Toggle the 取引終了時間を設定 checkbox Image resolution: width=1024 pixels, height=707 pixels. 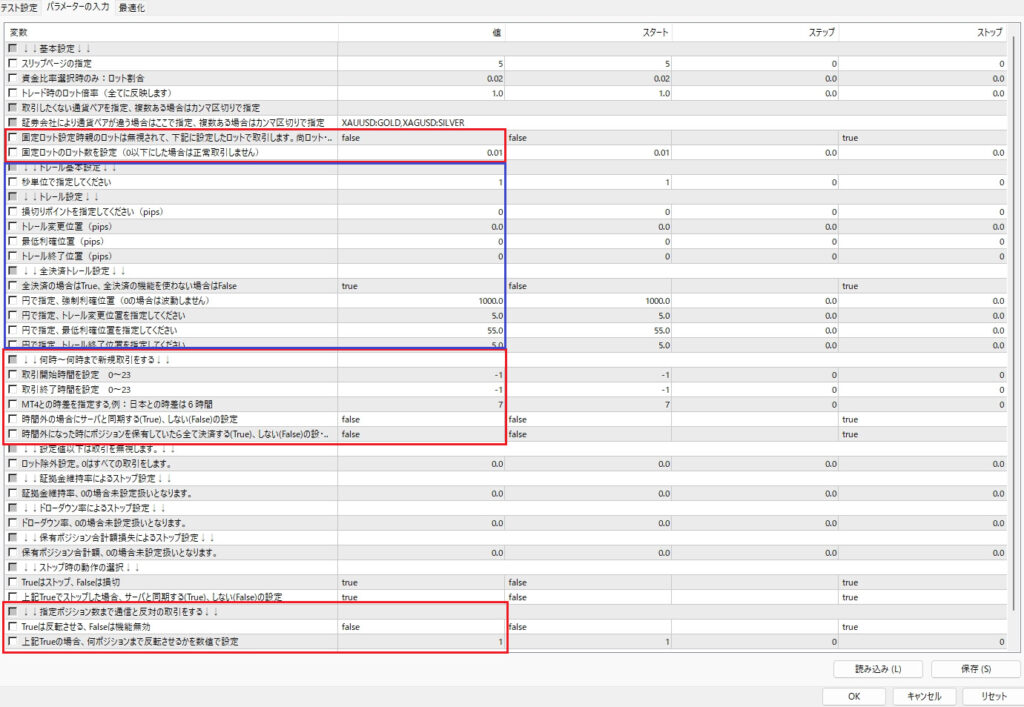(12, 389)
